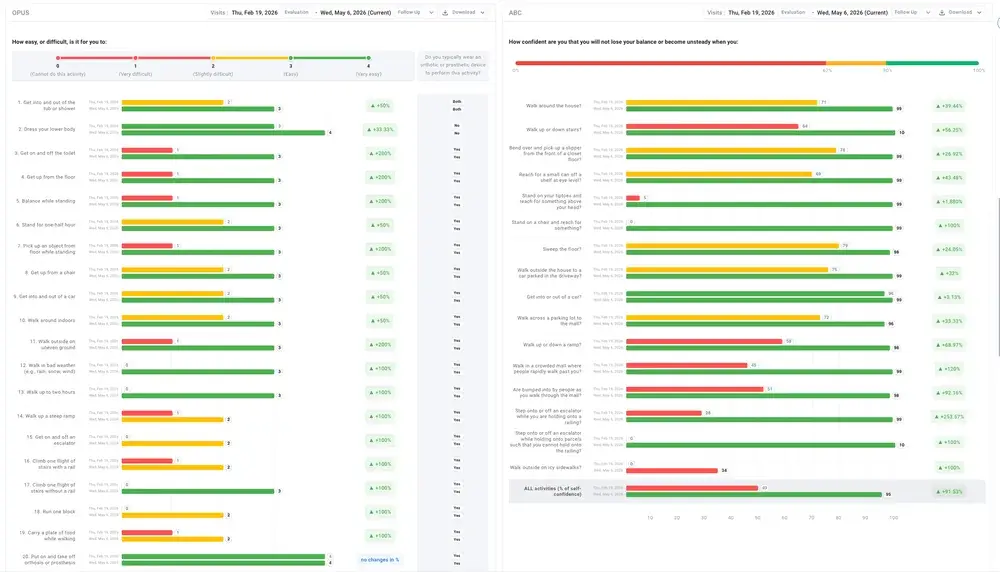Click row '5. Balance while standing'
This screenshot has width=1000, height=572.
point(45,201)
